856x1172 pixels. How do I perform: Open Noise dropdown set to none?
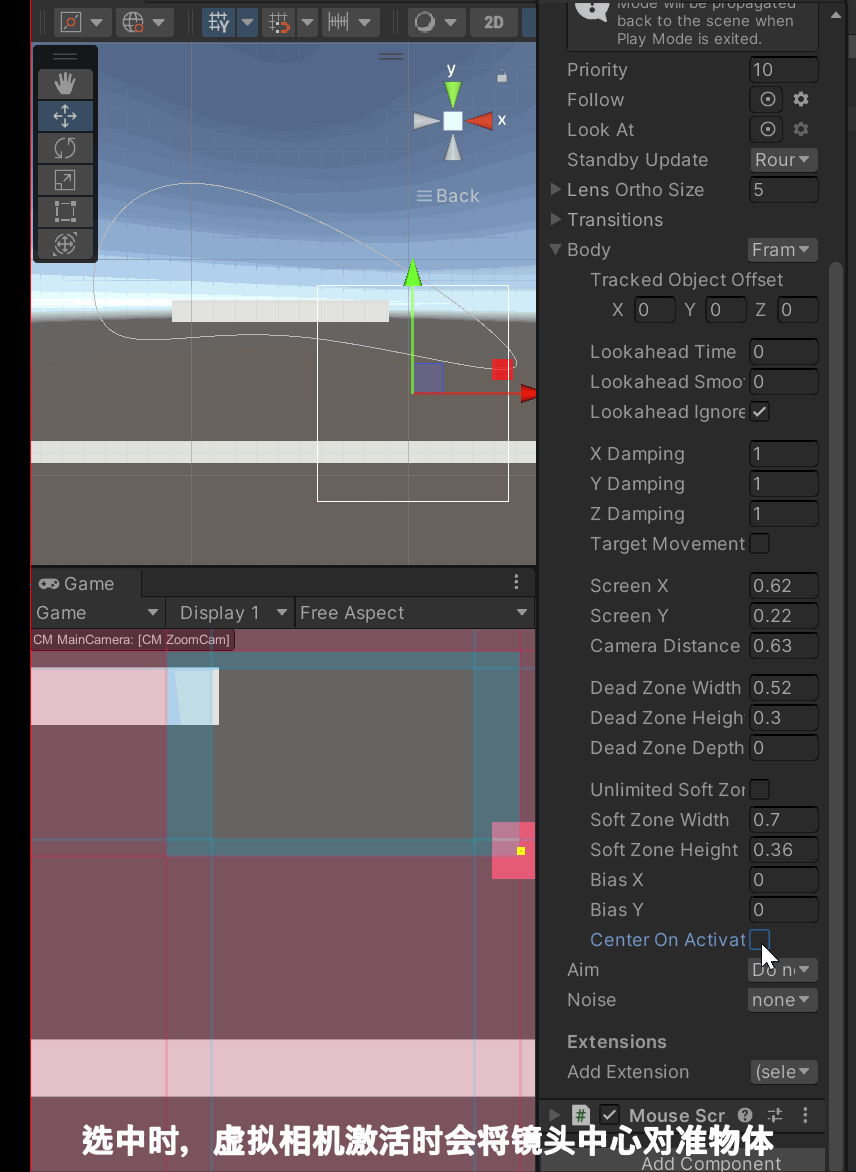pyautogui.click(x=783, y=1000)
